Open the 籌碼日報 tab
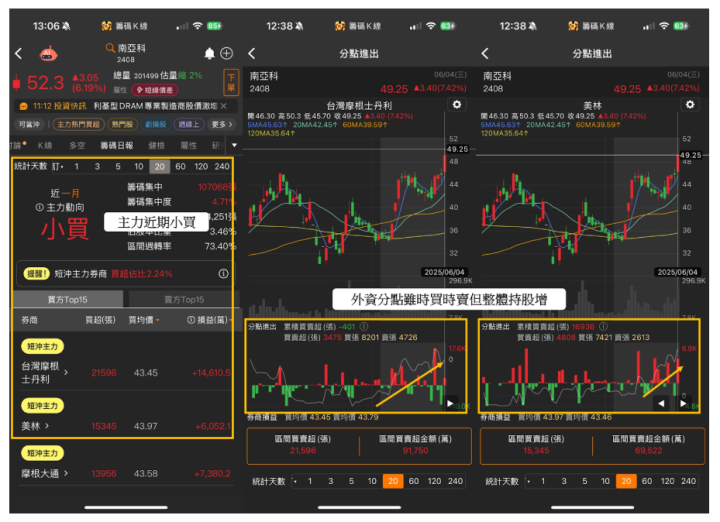Screen dimensions: 720x522 117,146
